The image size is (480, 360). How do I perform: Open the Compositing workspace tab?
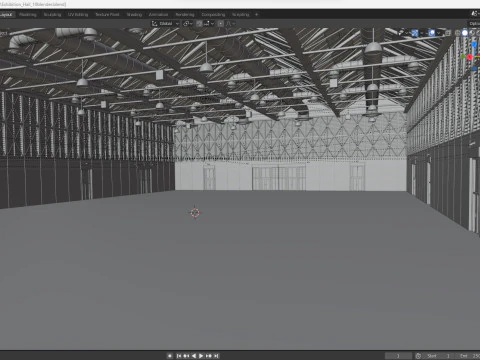[x=213, y=15]
